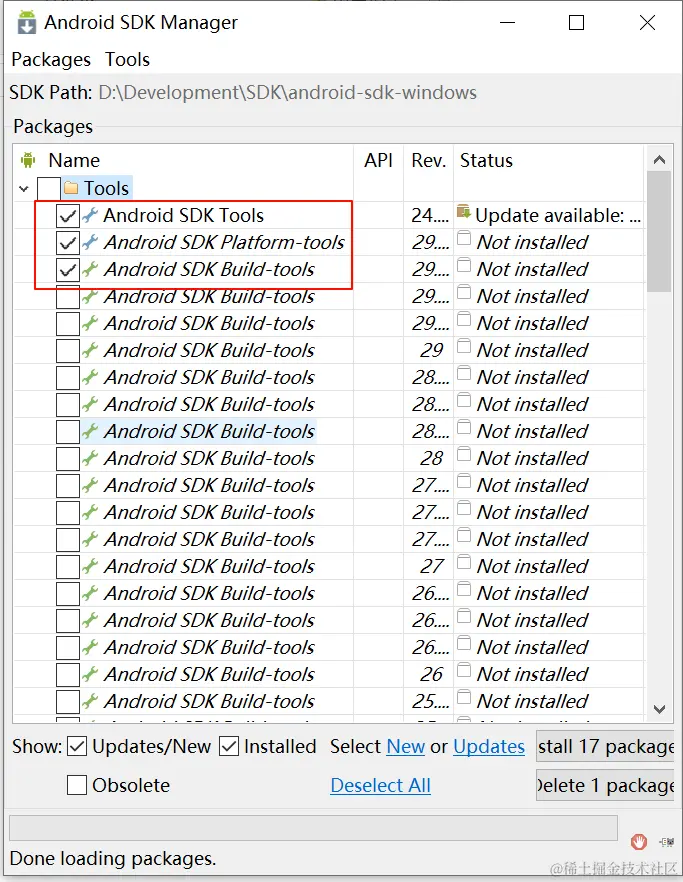Click the empty progress bar

click(x=313, y=828)
